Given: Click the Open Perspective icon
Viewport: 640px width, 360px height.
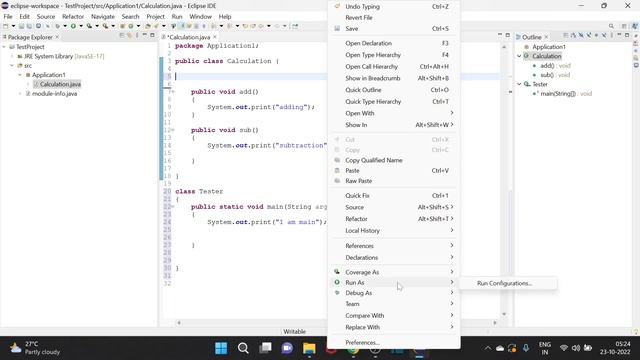Looking at the screenshot, I should click(x=624, y=26).
